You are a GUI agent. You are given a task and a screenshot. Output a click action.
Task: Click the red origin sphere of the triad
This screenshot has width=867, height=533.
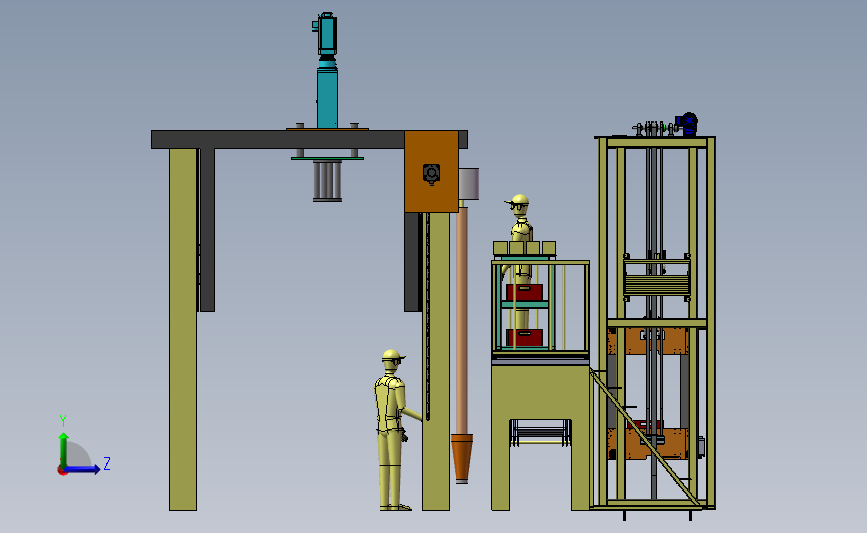[62, 471]
